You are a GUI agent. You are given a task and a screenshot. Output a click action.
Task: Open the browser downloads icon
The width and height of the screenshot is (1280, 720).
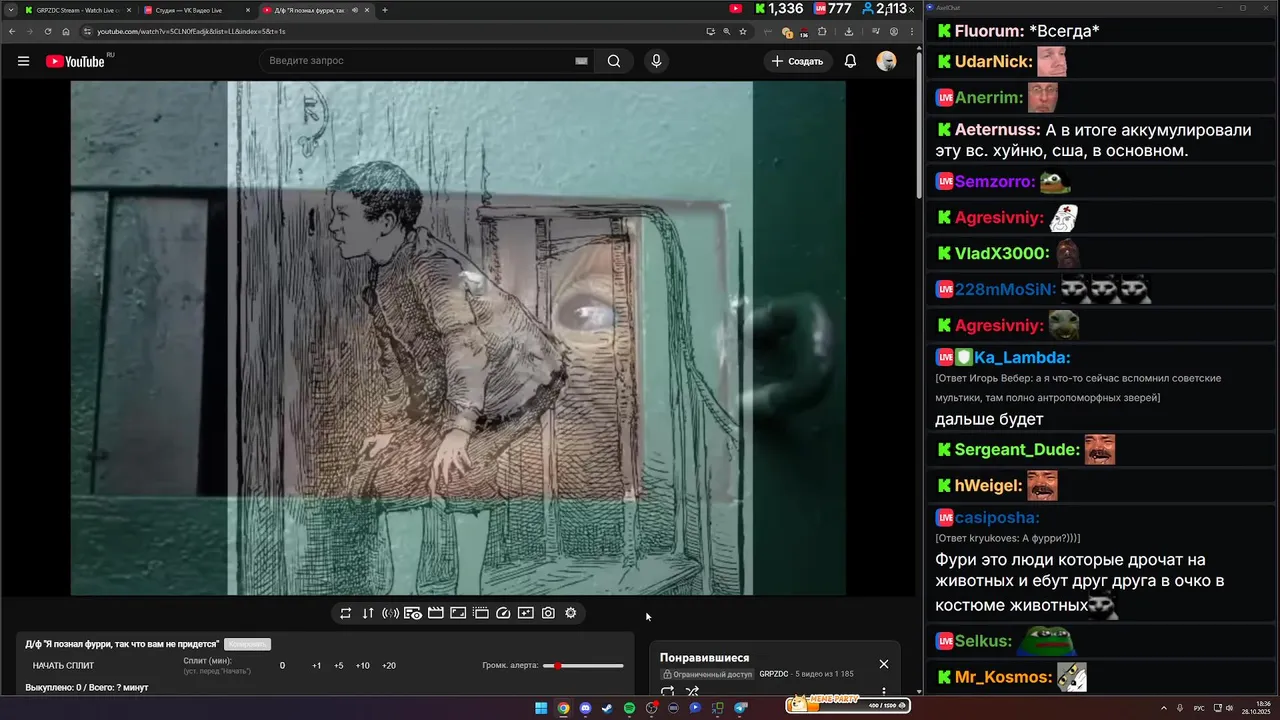pos(848,31)
